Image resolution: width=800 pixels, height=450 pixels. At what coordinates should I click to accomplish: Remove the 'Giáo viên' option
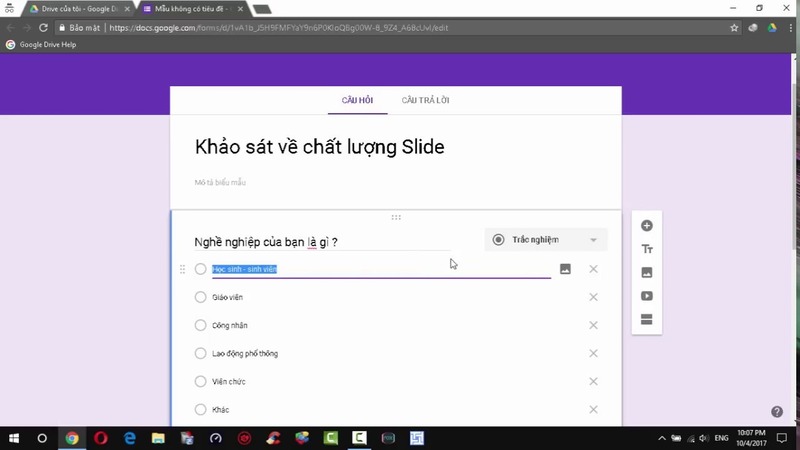pyautogui.click(x=593, y=297)
